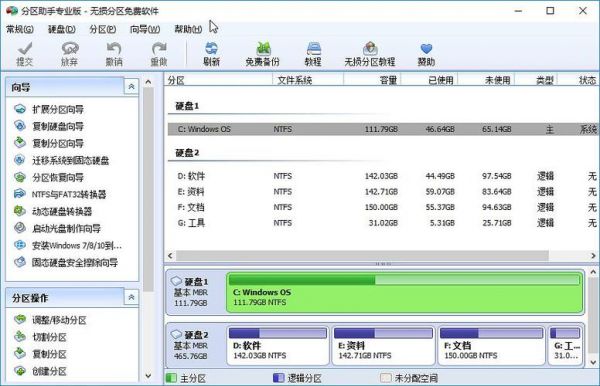This screenshot has width=600, height=386.
Task: Click the 硬盘1 基本 MBR disk label
Action: click(x=191, y=292)
